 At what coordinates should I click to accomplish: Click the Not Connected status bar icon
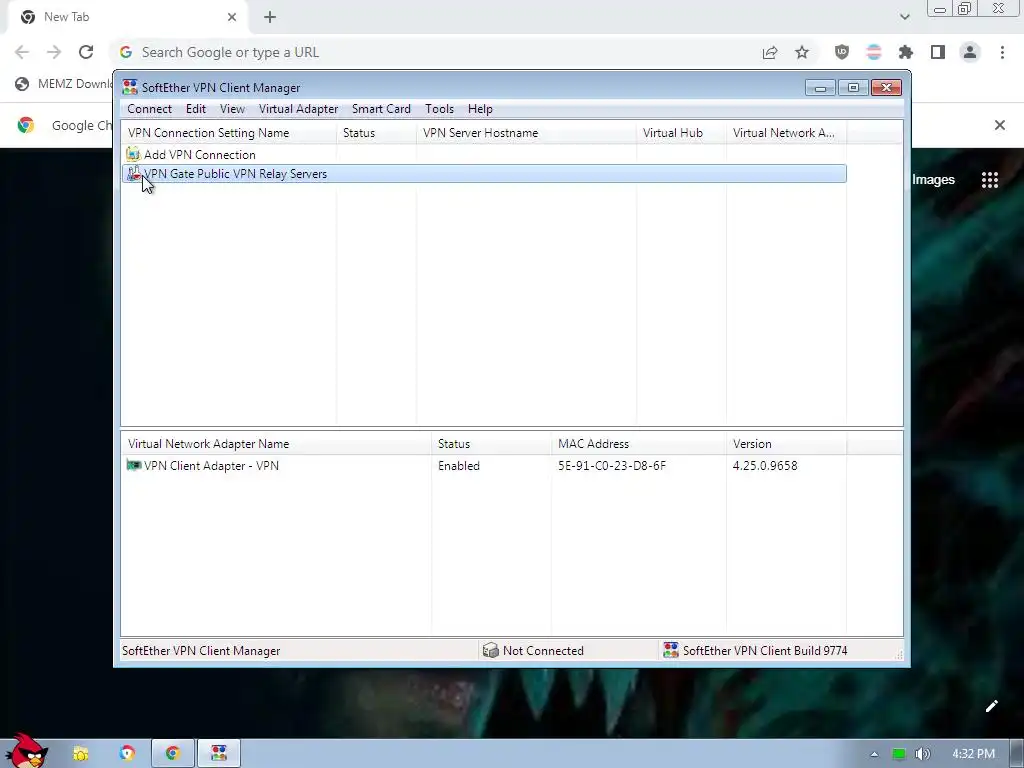point(490,650)
